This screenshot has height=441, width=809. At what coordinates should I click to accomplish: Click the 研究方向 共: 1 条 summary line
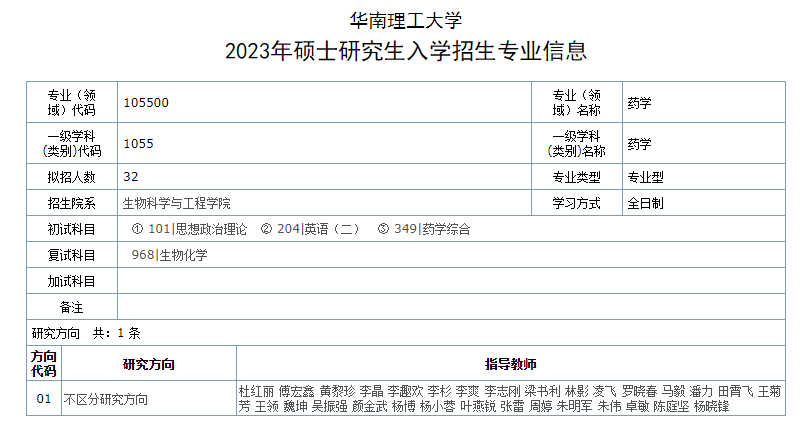click(x=86, y=333)
